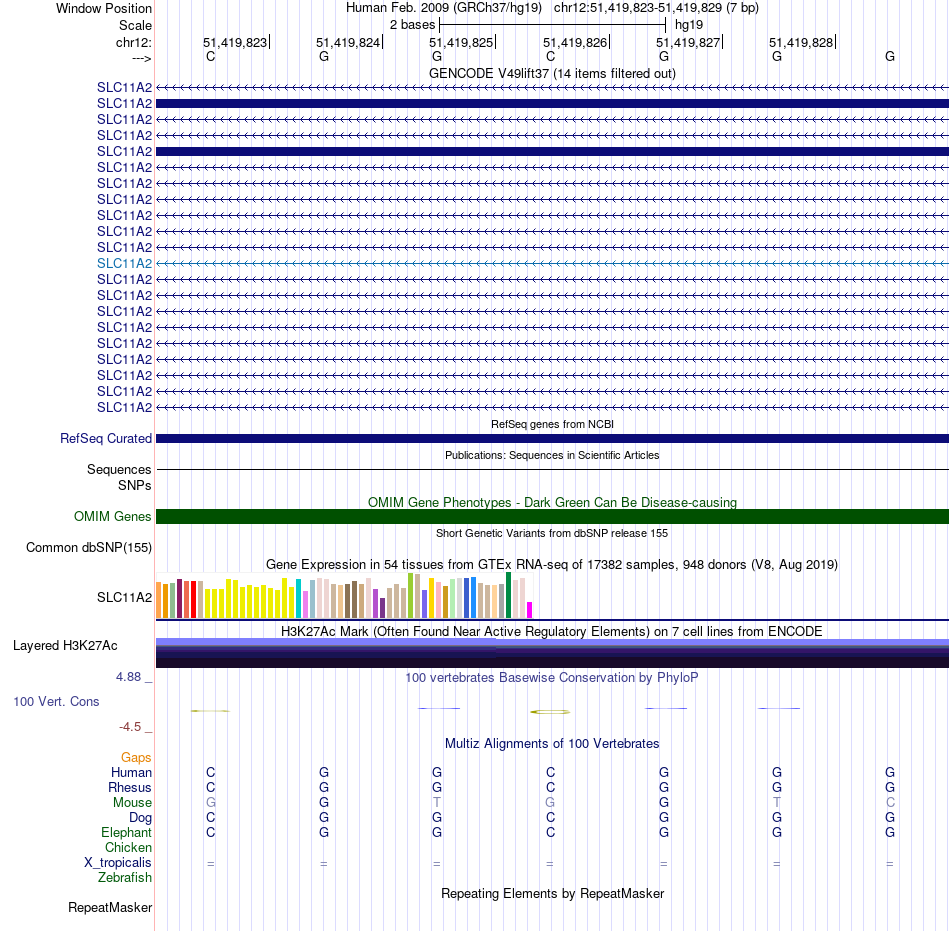The width and height of the screenshot is (950, 931).
Task: Click the 2 bases scale bar
Action: [x=552, y=25]
